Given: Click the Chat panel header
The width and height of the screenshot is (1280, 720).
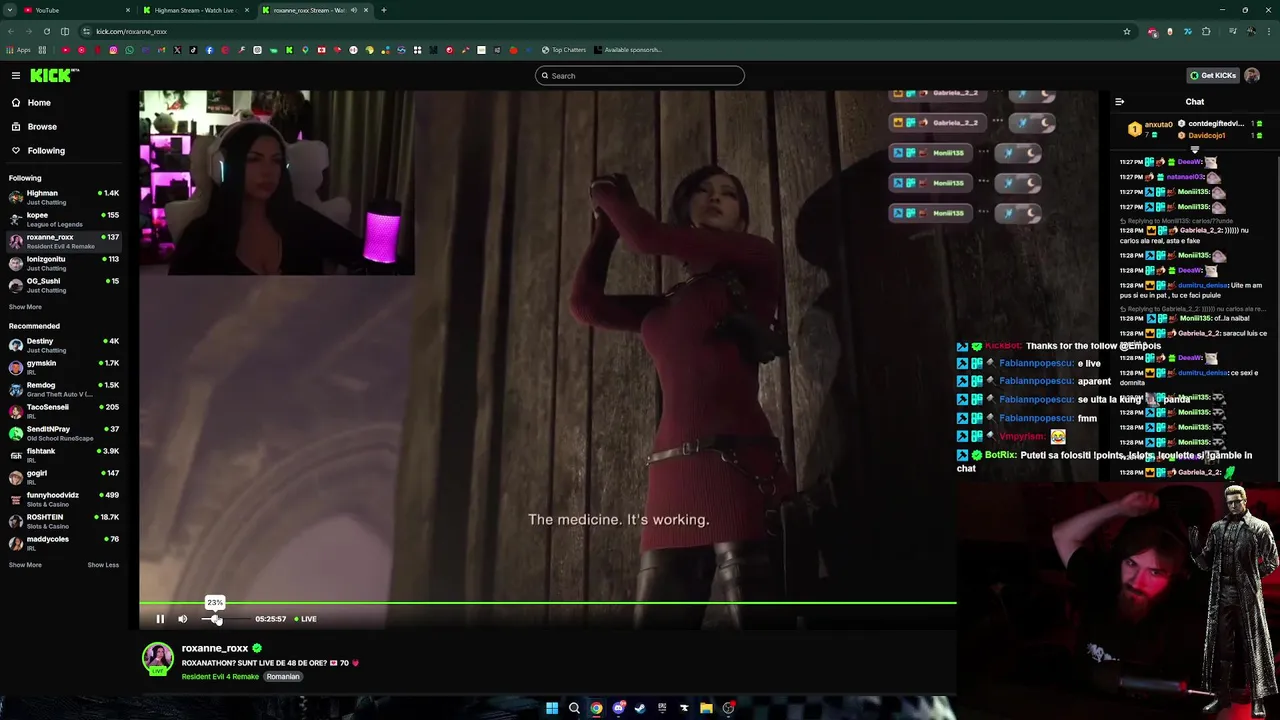Looking at the screenshot, I should point(1195,102).
